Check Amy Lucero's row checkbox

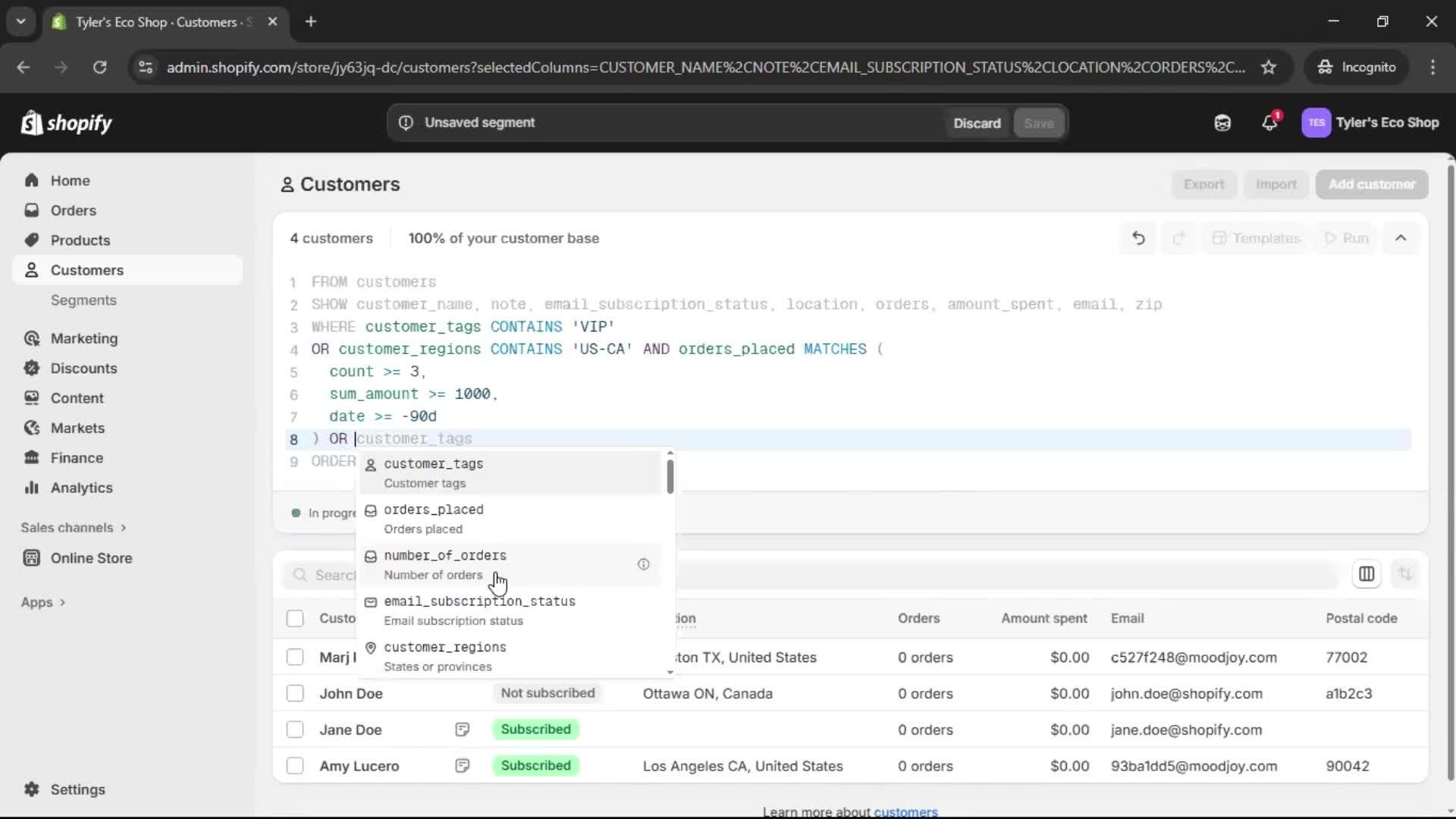pyautogui.click(x=295, y=765)
